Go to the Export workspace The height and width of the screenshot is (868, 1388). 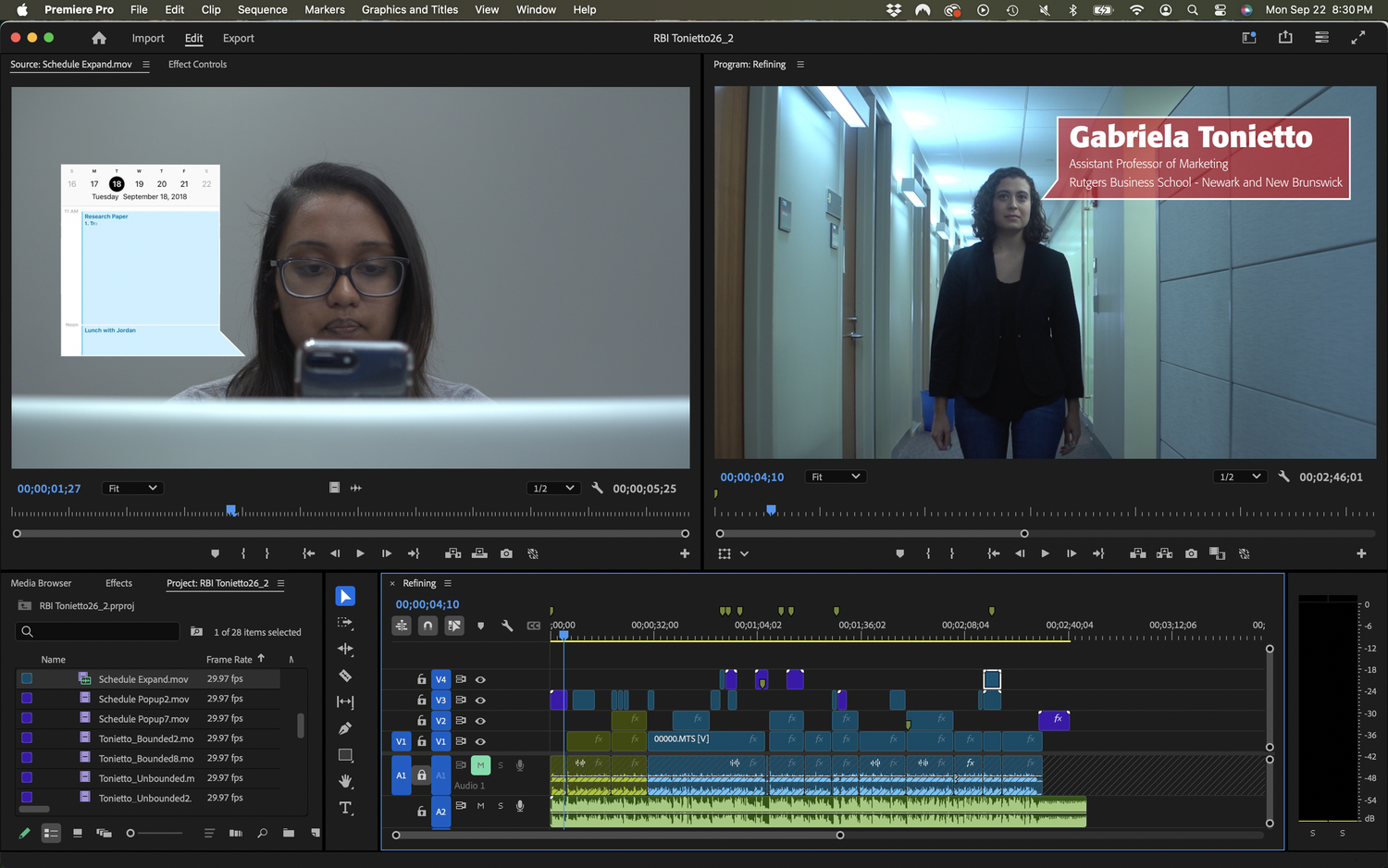(238, 38)
